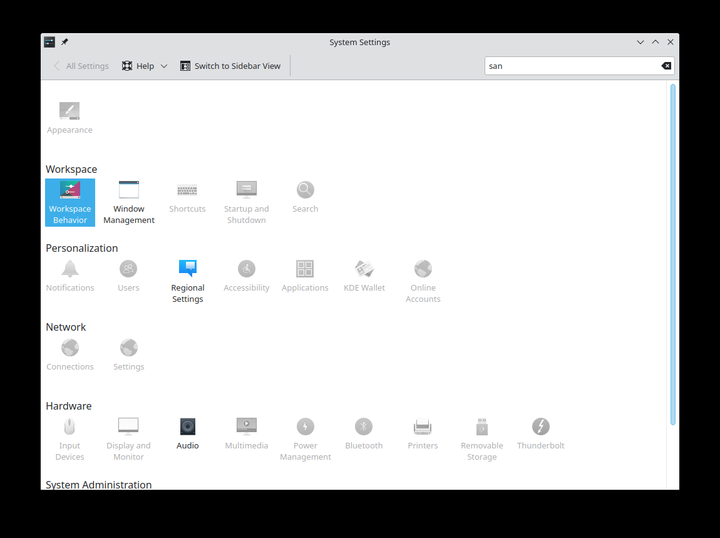
Task: Go back to All Settings
Action: pos(81,66)
